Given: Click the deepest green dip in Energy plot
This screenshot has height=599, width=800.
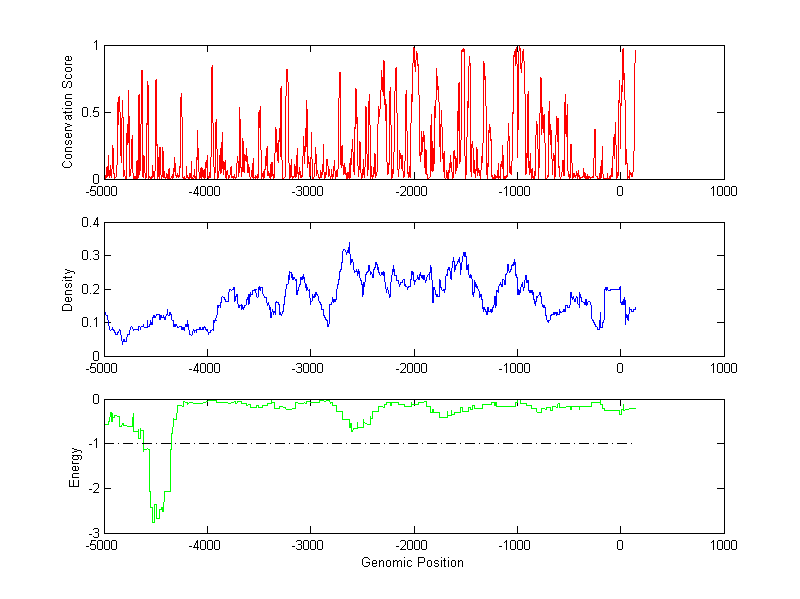Looking at the screenshot, I should click(153, 521).
